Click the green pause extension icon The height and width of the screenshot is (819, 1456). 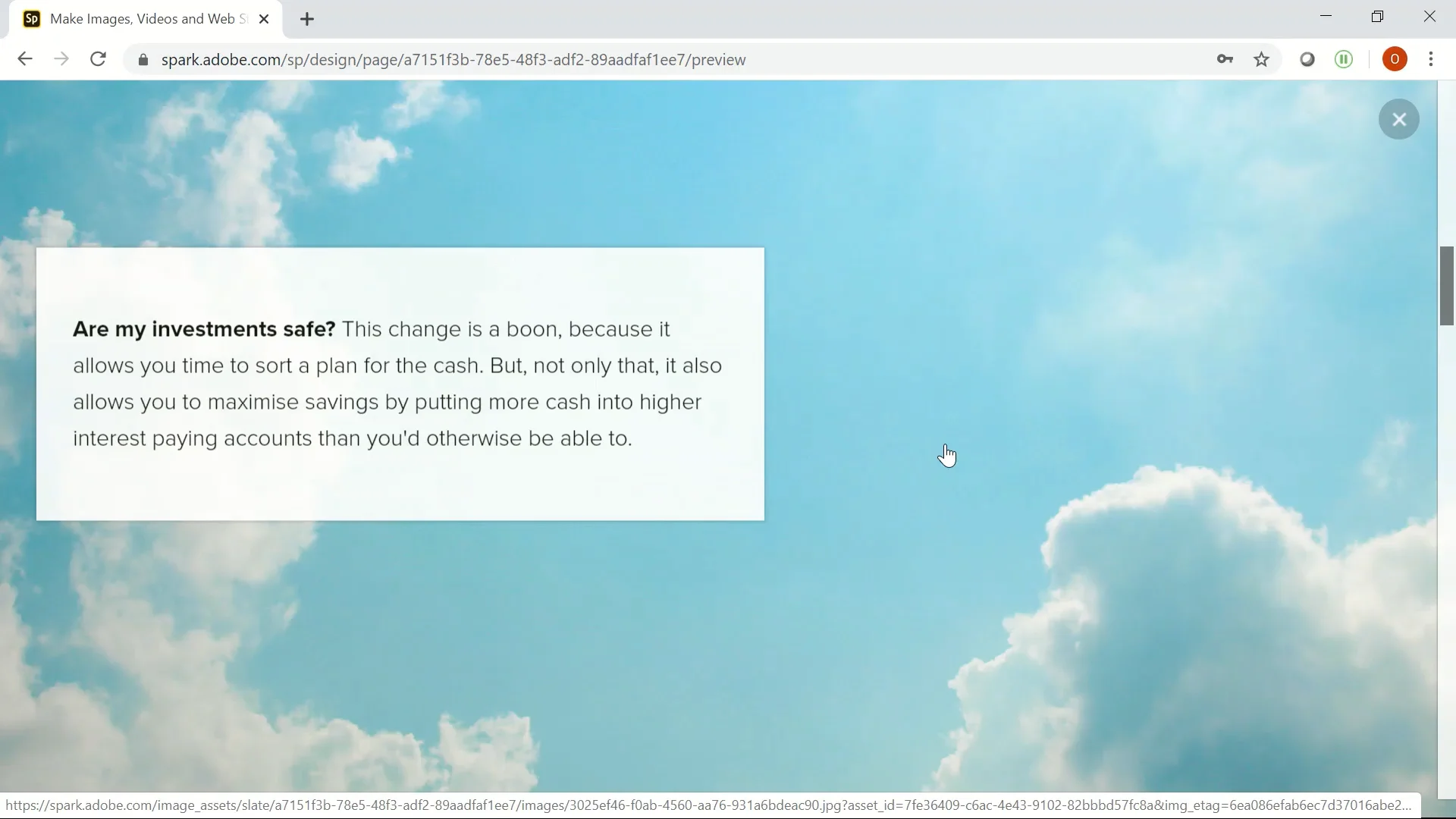(1343, 59)
